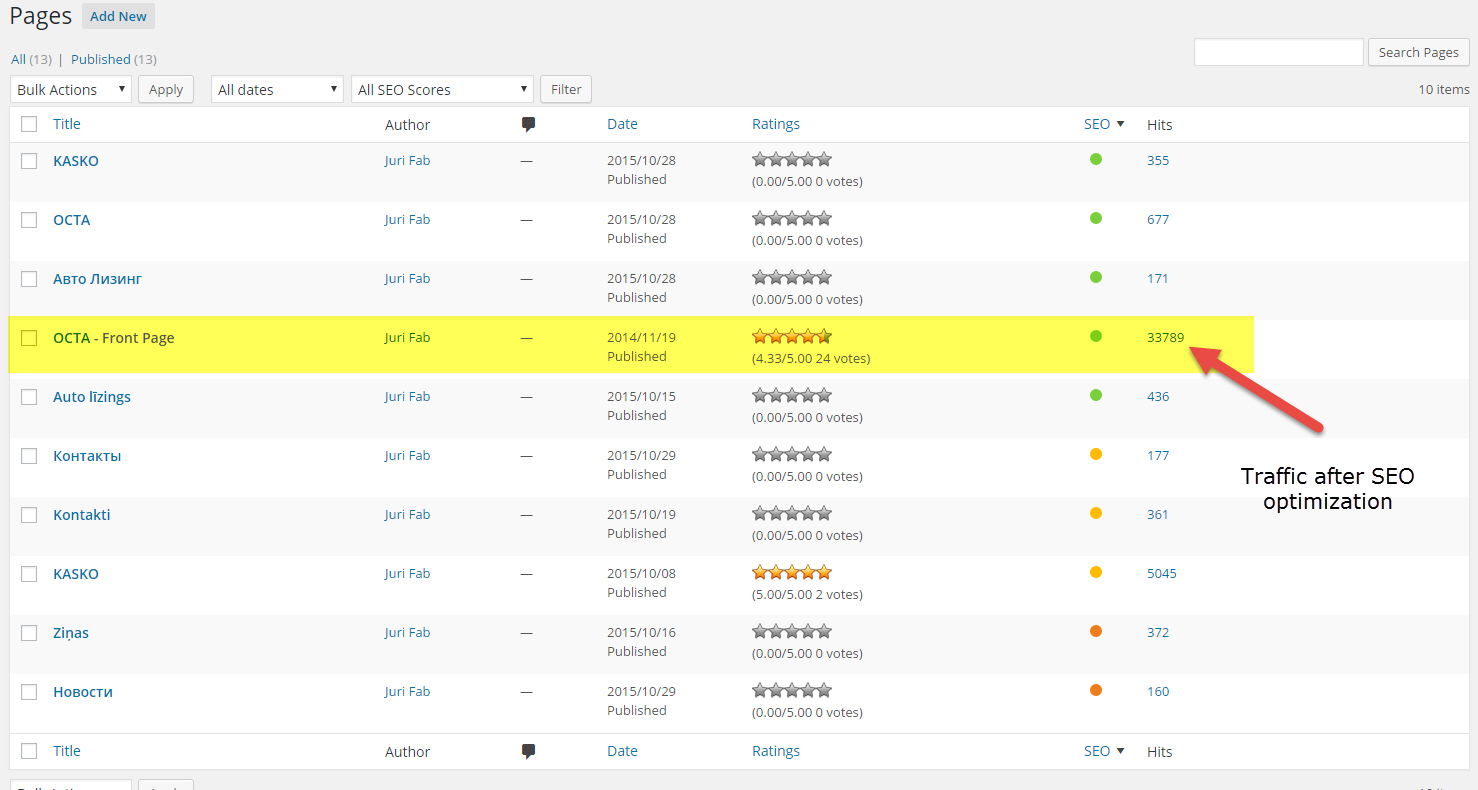Click the comments bubble icon in header
Viewport: 1478px width, 790px height.
[528, 125]
